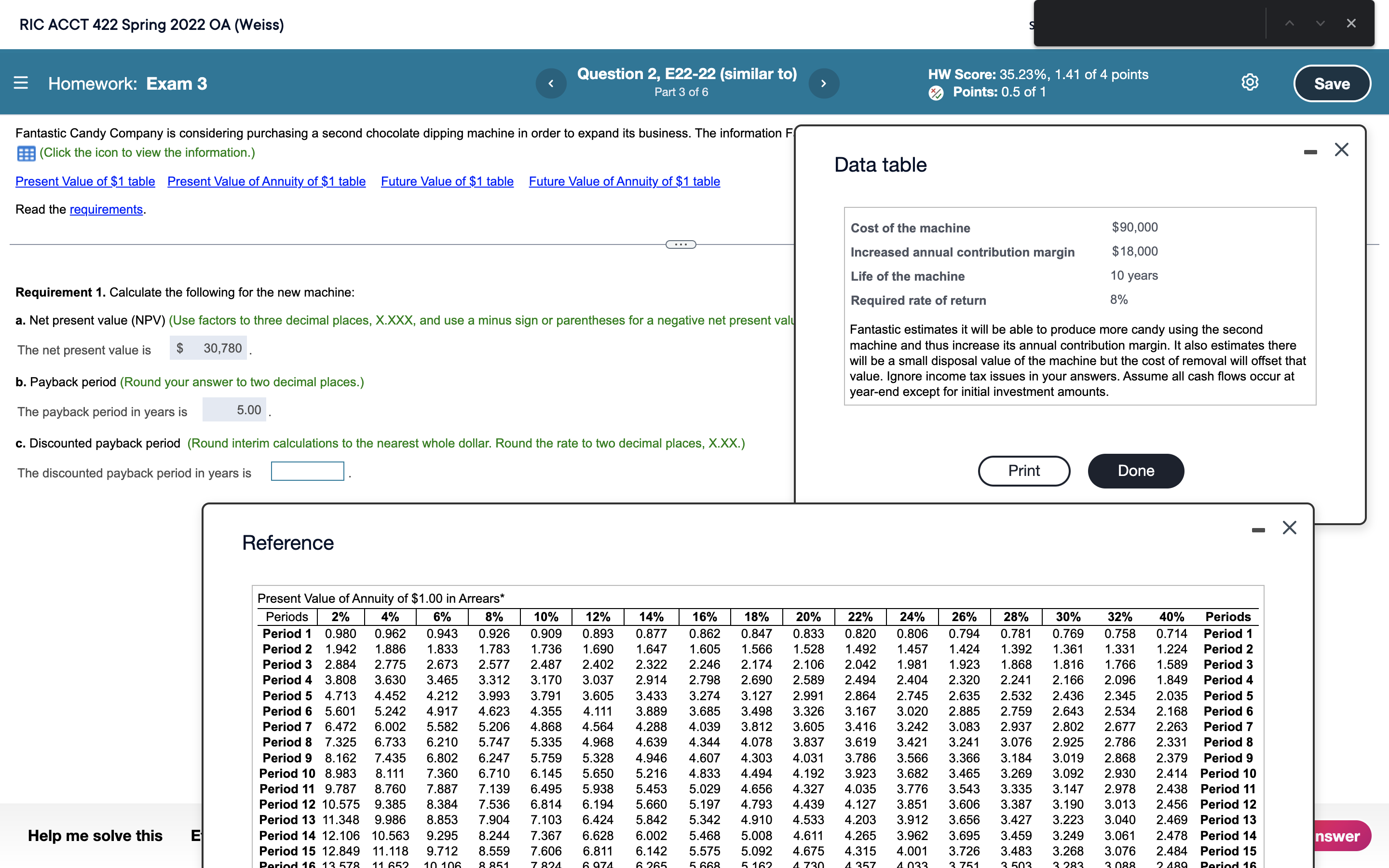Close the Reference popup
This screenshot has width=1389, height=868.
point(1289,528)
